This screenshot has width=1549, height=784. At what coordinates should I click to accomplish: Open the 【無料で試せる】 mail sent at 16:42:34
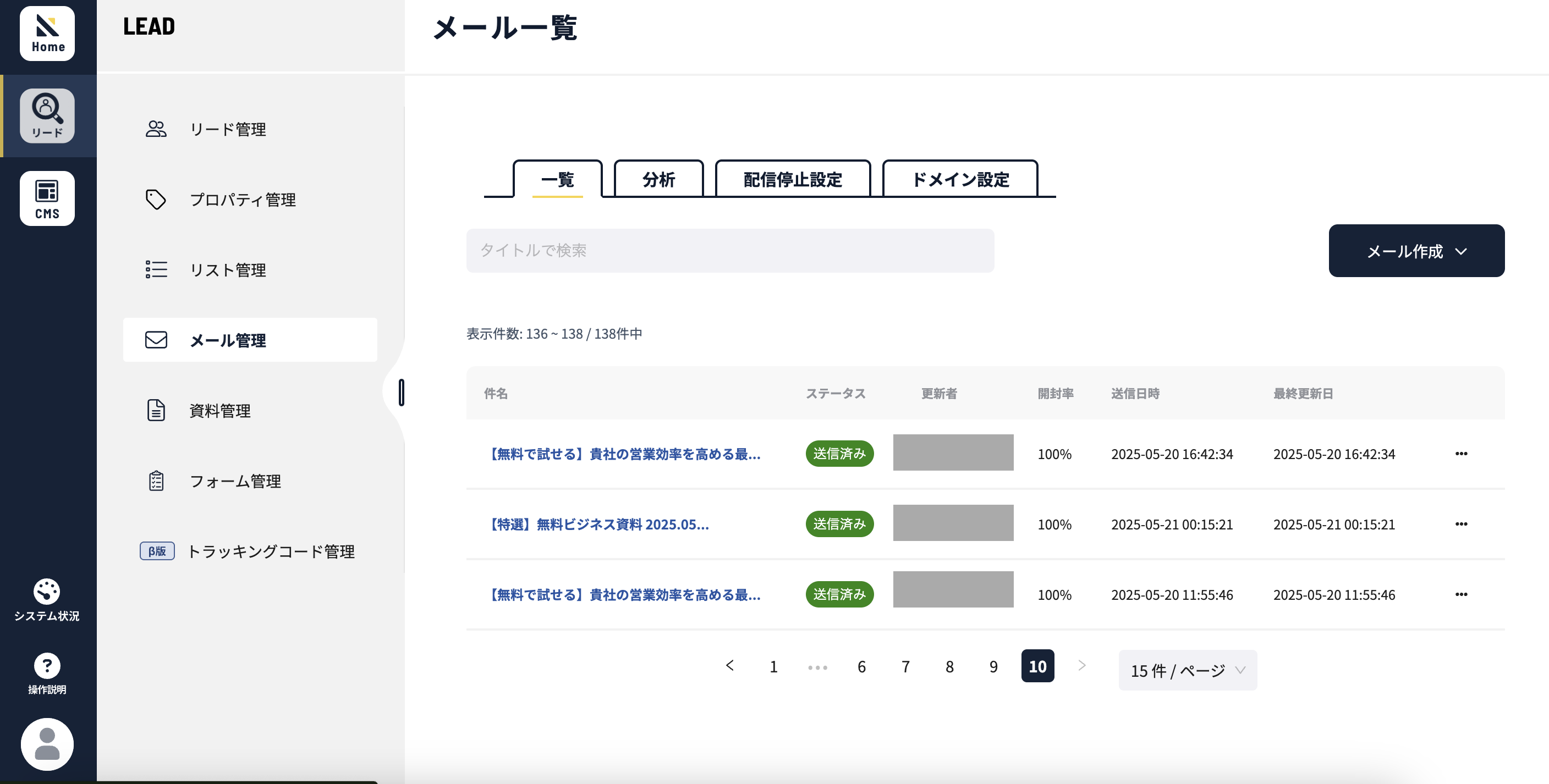[623, 454]
